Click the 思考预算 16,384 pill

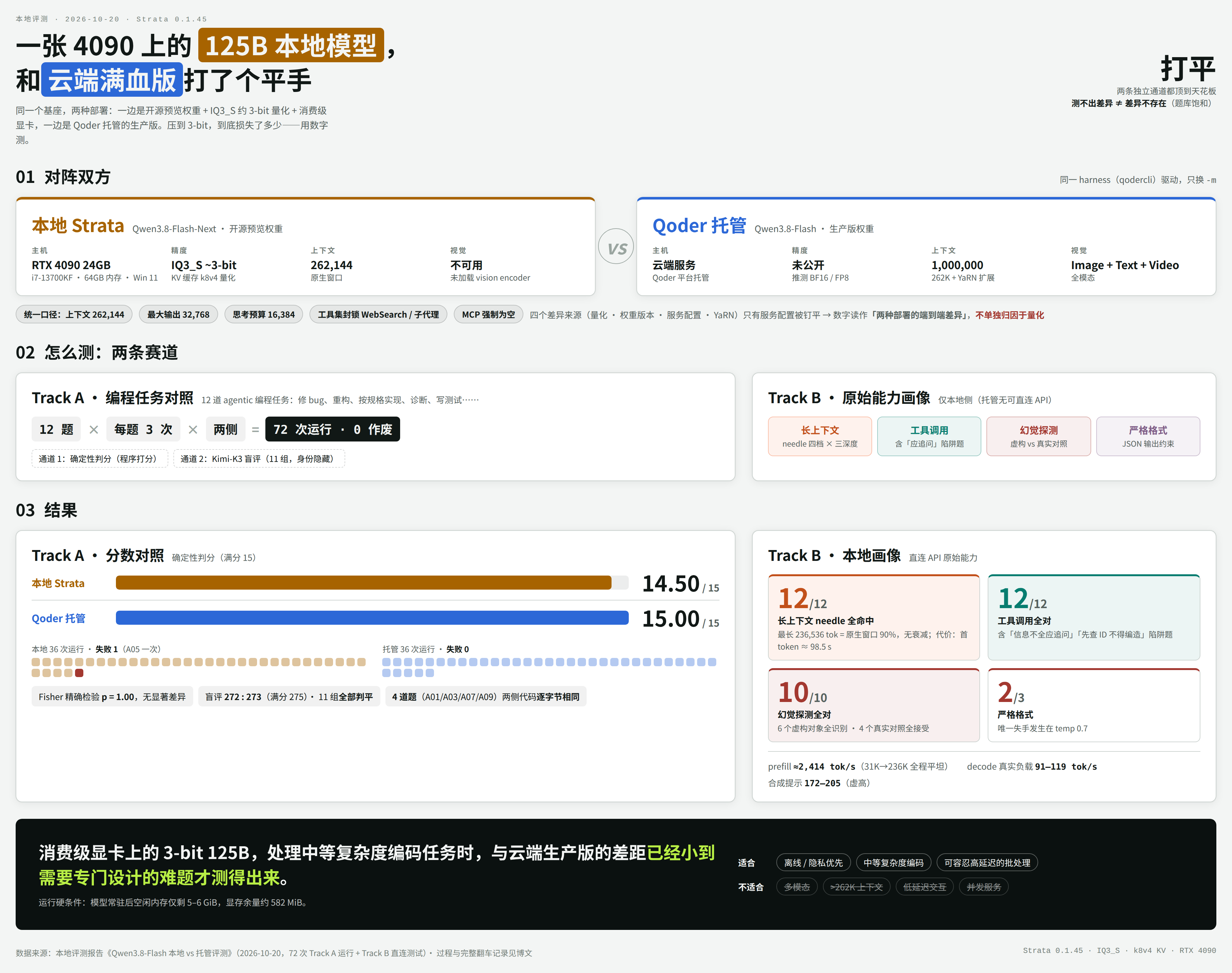tap(264, 314)
